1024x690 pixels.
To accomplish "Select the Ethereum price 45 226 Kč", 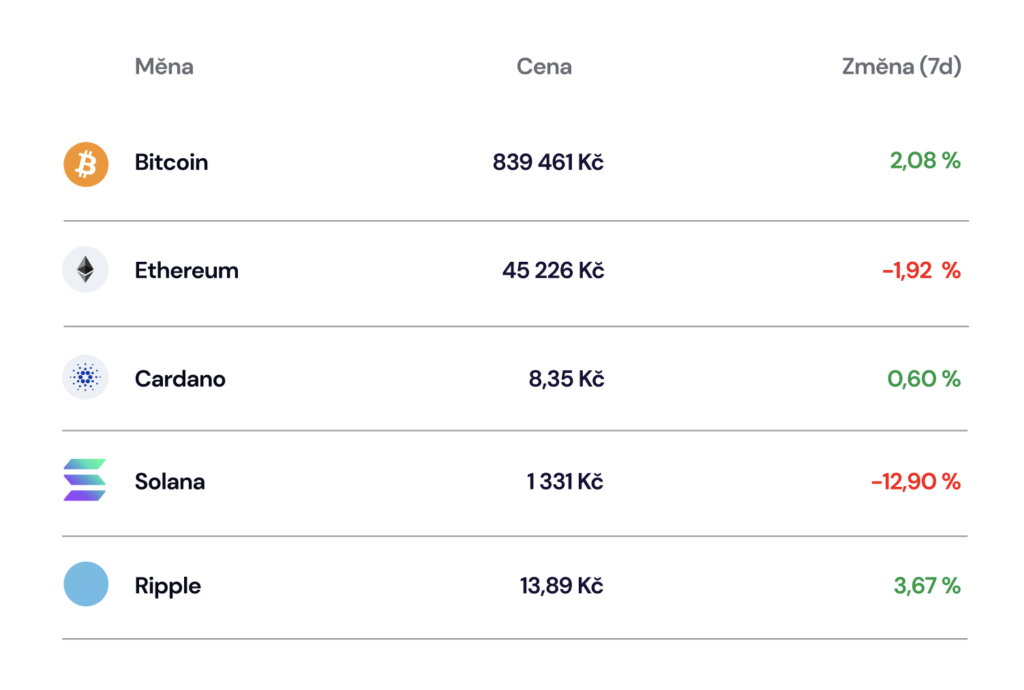I will (553, 270).
